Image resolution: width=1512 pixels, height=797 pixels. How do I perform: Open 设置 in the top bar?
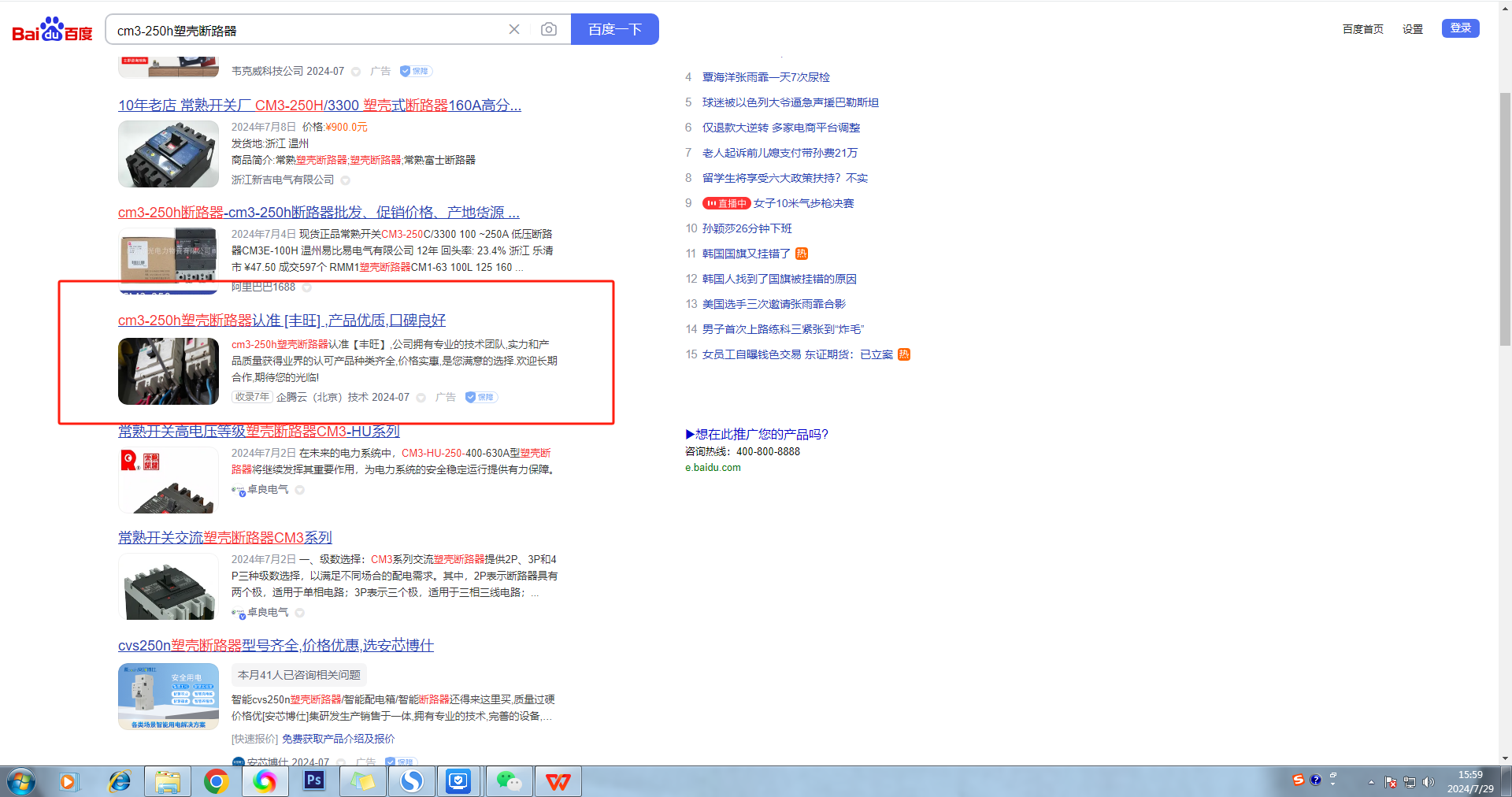click(x=1413, y=29)
